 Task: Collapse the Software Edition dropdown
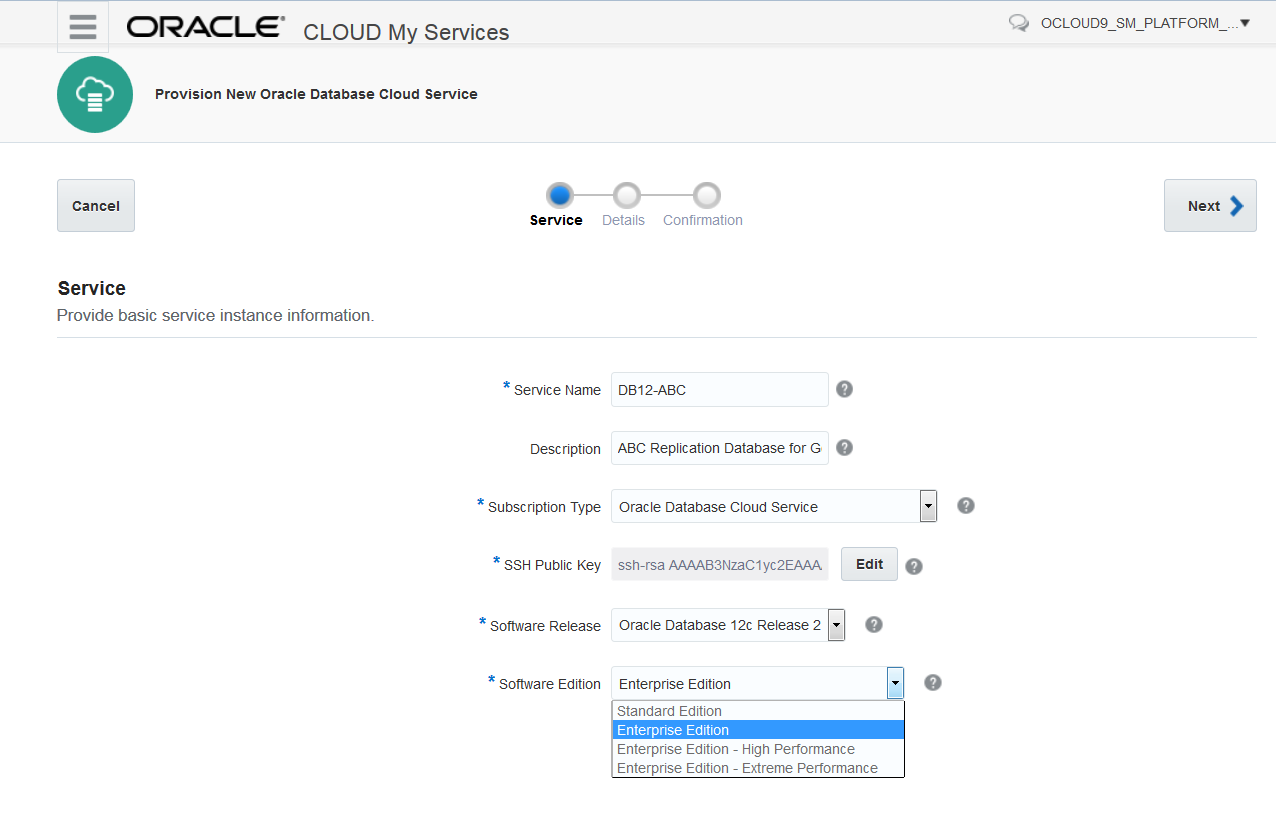(895, 682)
